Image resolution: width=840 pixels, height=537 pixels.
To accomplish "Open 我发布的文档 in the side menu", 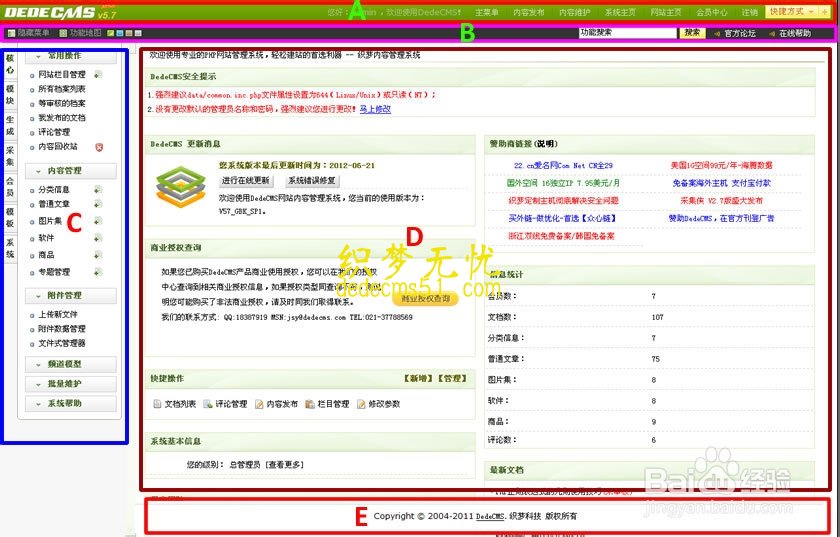I will [62, 118].
